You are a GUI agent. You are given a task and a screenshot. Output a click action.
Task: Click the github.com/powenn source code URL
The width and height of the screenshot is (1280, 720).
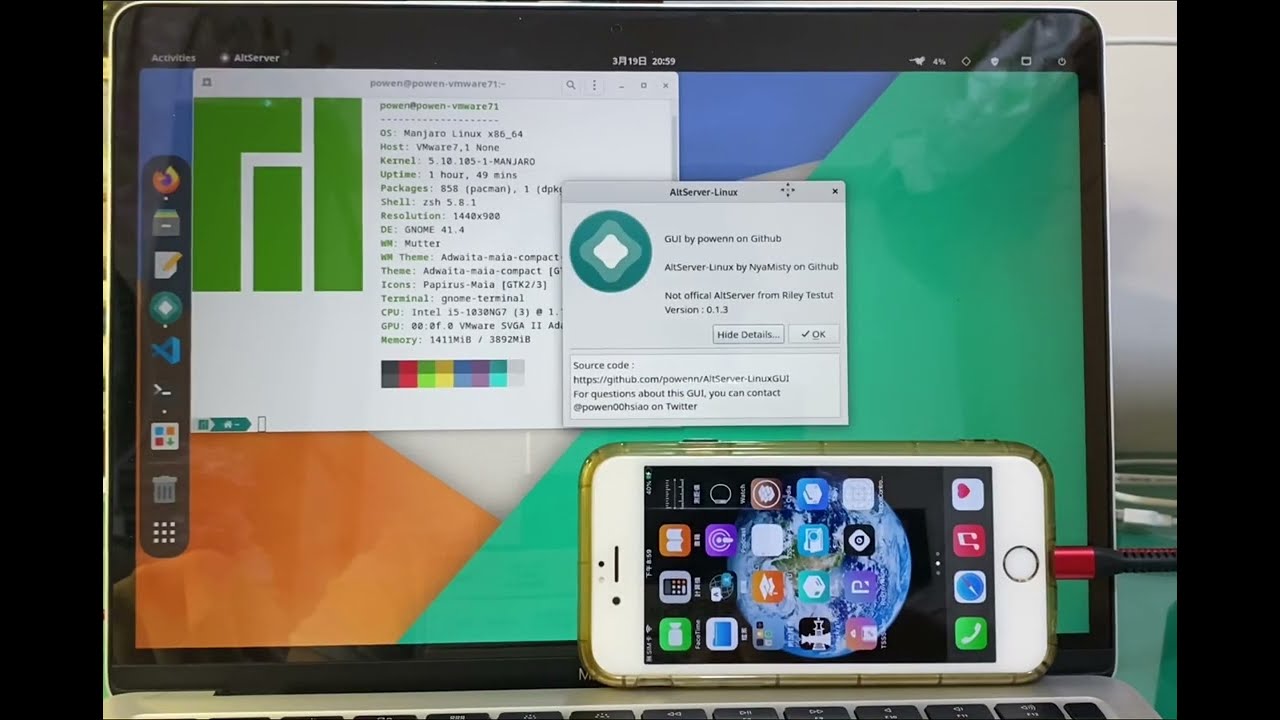[681, 380]
